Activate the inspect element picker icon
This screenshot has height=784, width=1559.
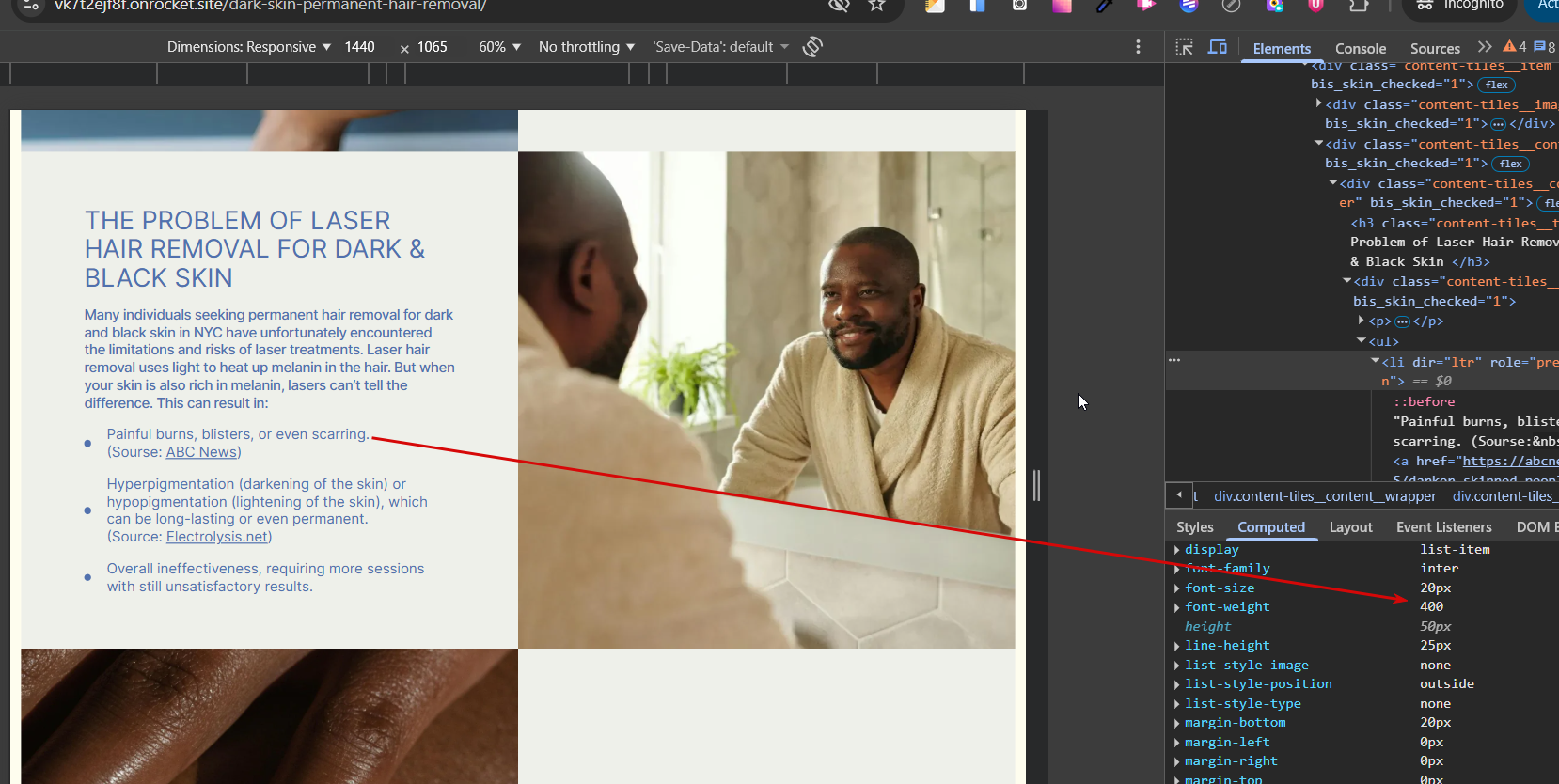1184,47
